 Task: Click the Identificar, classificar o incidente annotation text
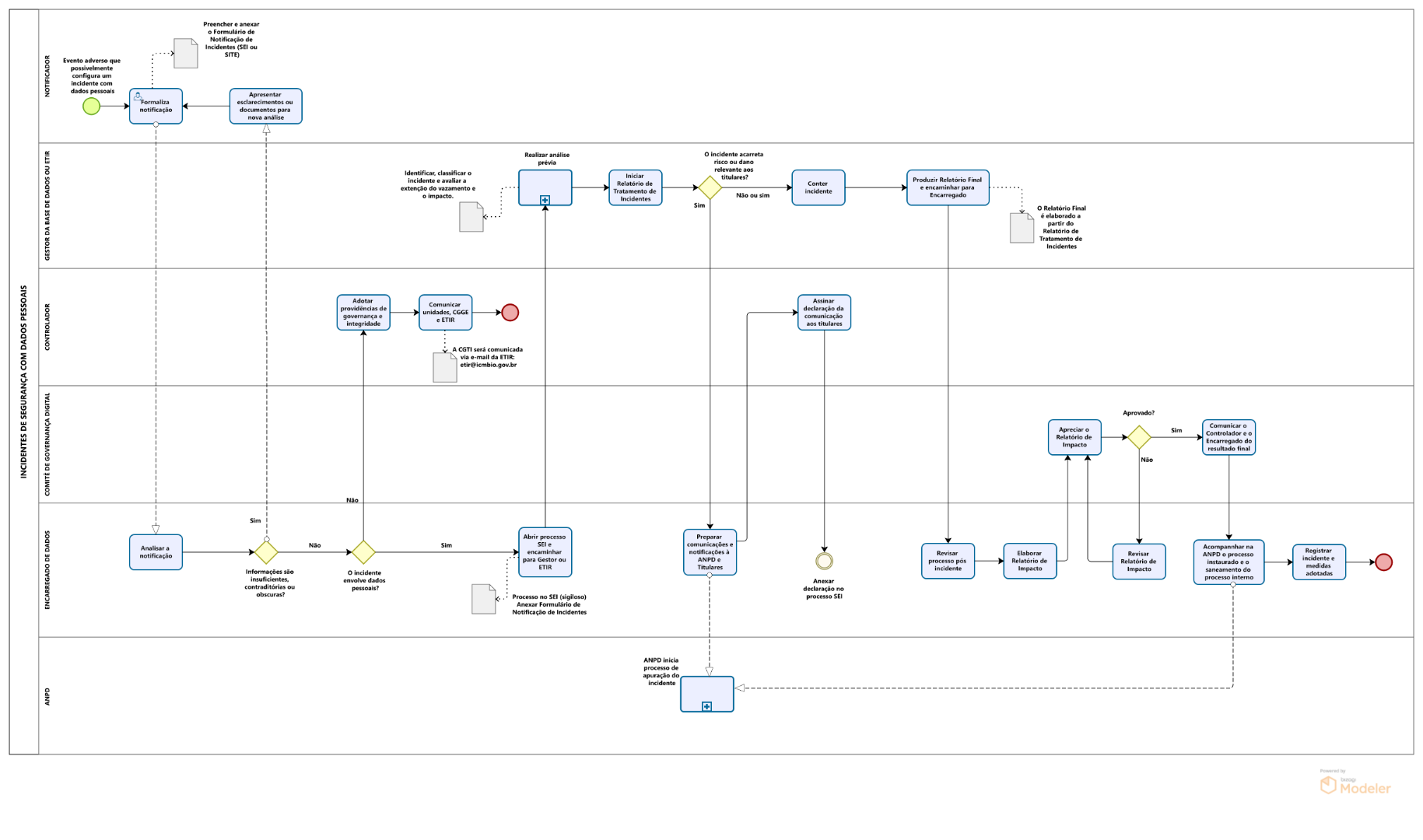click(438, 184)
